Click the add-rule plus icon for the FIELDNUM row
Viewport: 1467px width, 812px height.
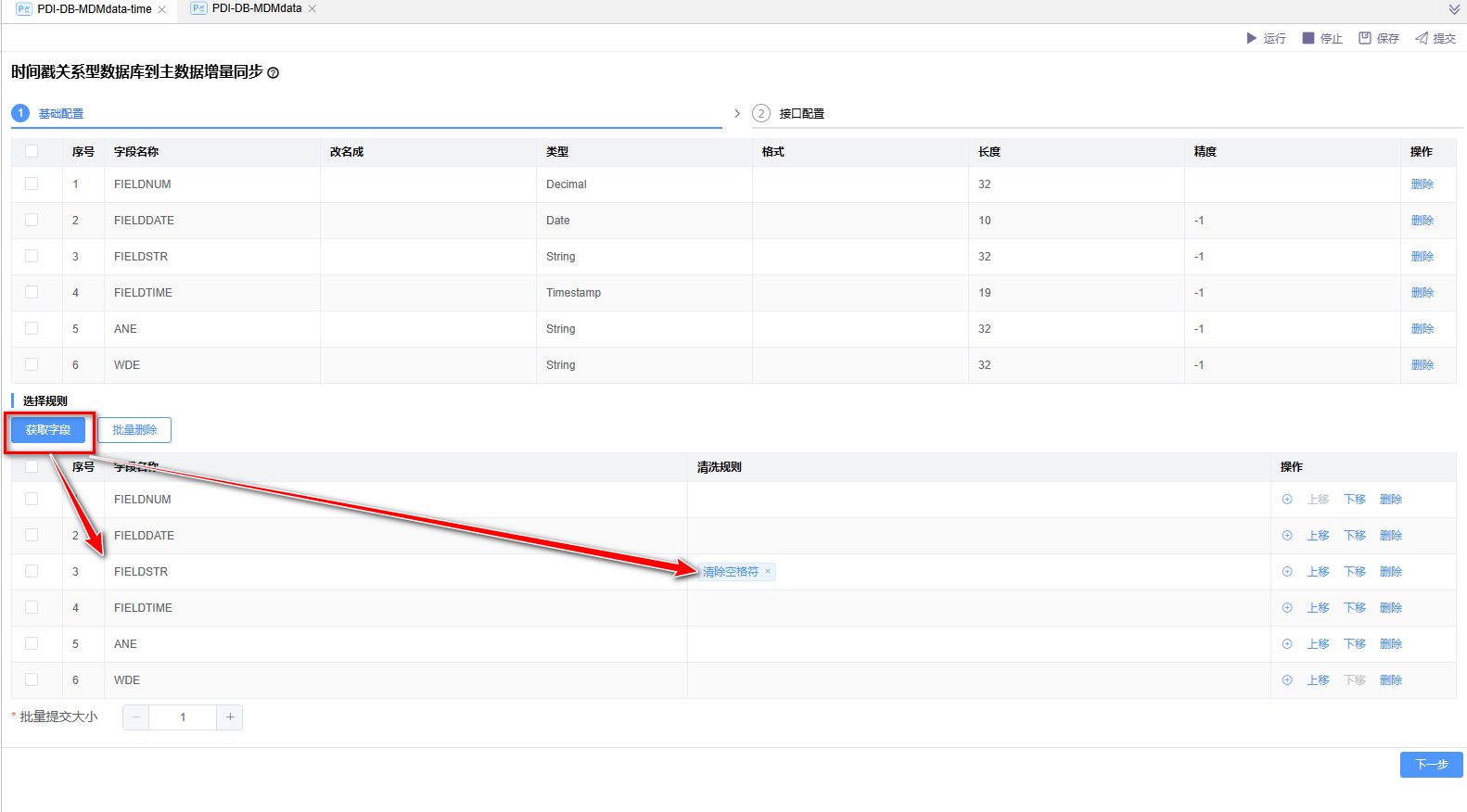[1287, 500]
